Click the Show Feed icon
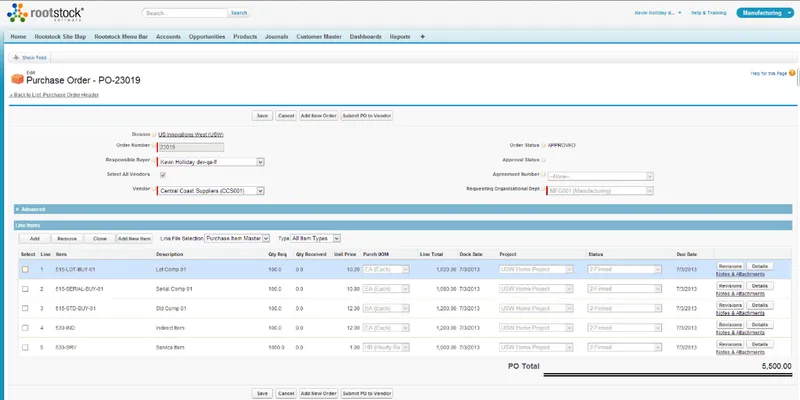The height and width of the screenshot is (400, 800). coord(16,58)
